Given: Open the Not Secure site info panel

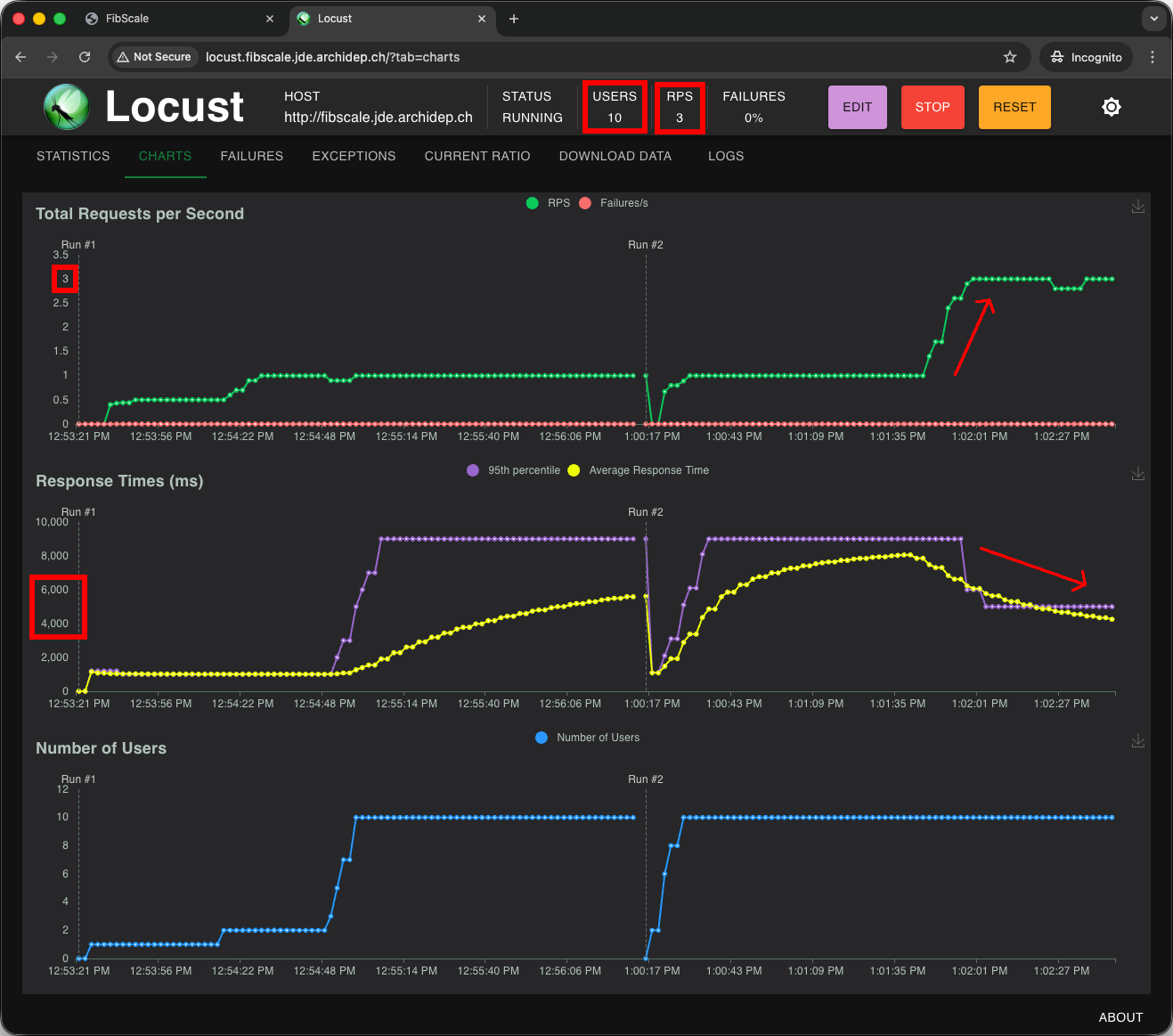Looking at the screenshot, I should click(153, 57).
